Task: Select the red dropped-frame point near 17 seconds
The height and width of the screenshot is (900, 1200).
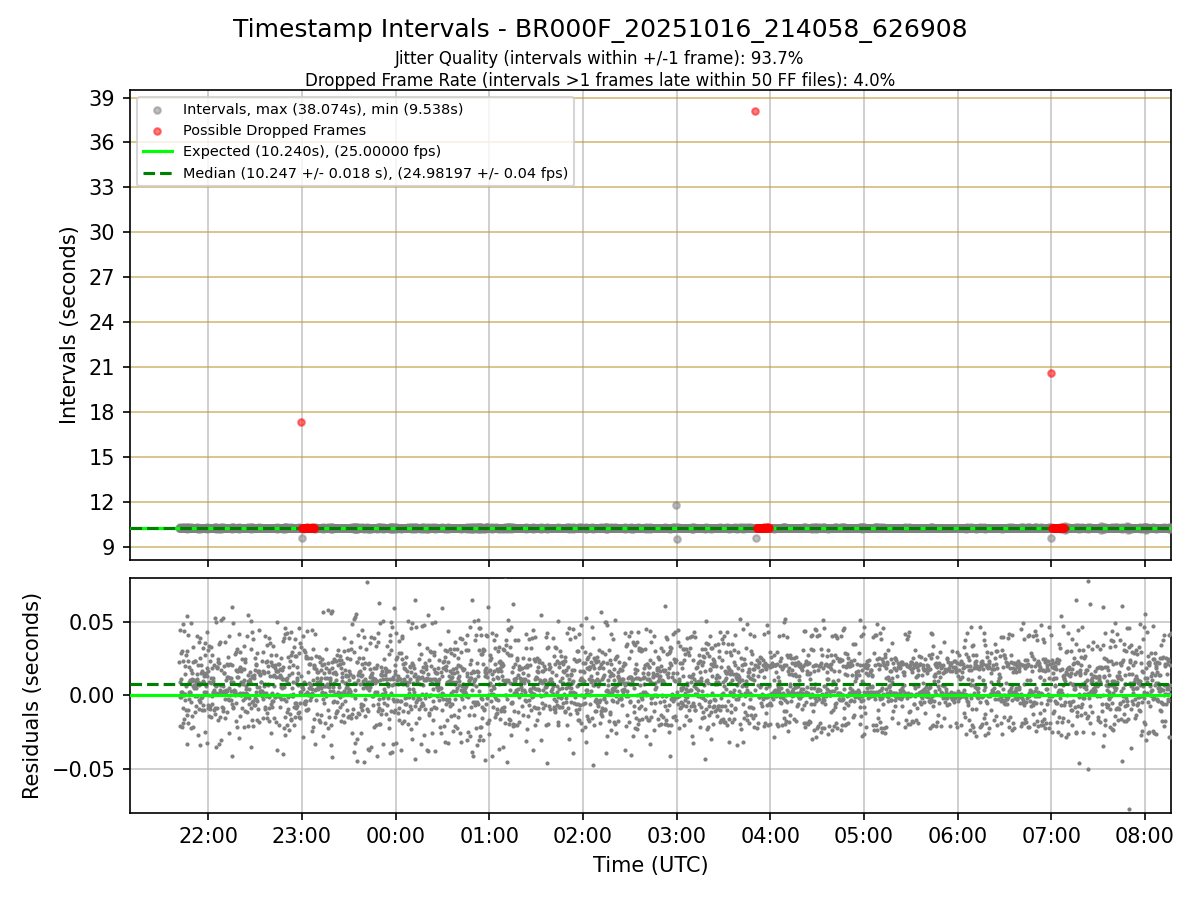Action: pyautogui.click(x=301, y=422)
